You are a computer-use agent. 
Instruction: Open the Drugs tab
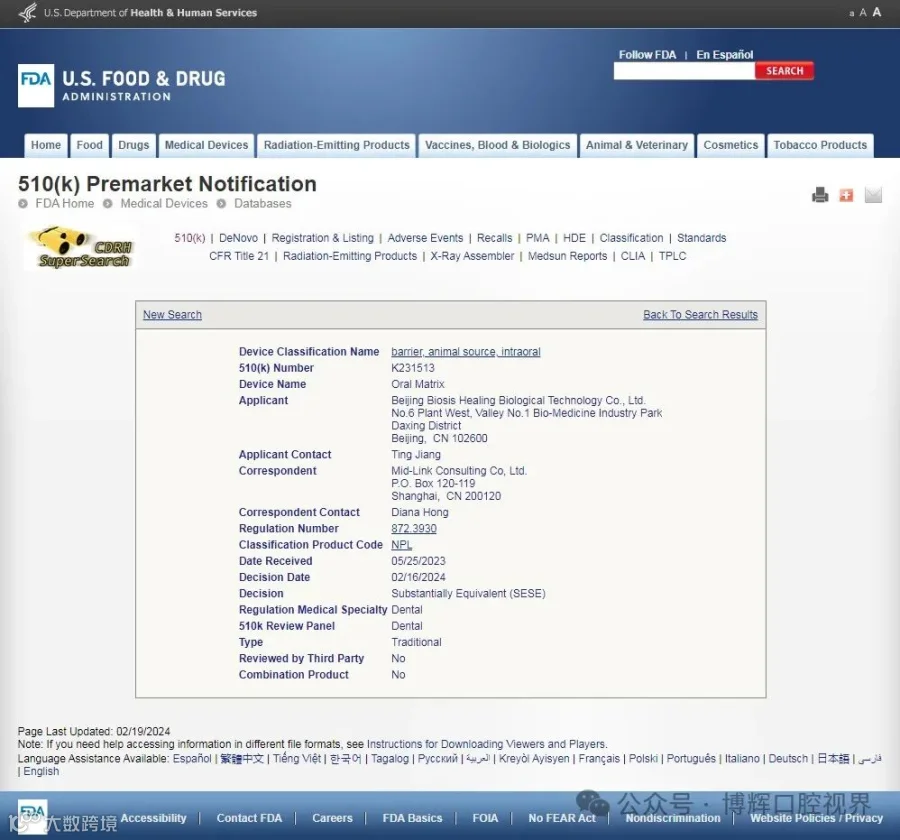coord(134,145)
